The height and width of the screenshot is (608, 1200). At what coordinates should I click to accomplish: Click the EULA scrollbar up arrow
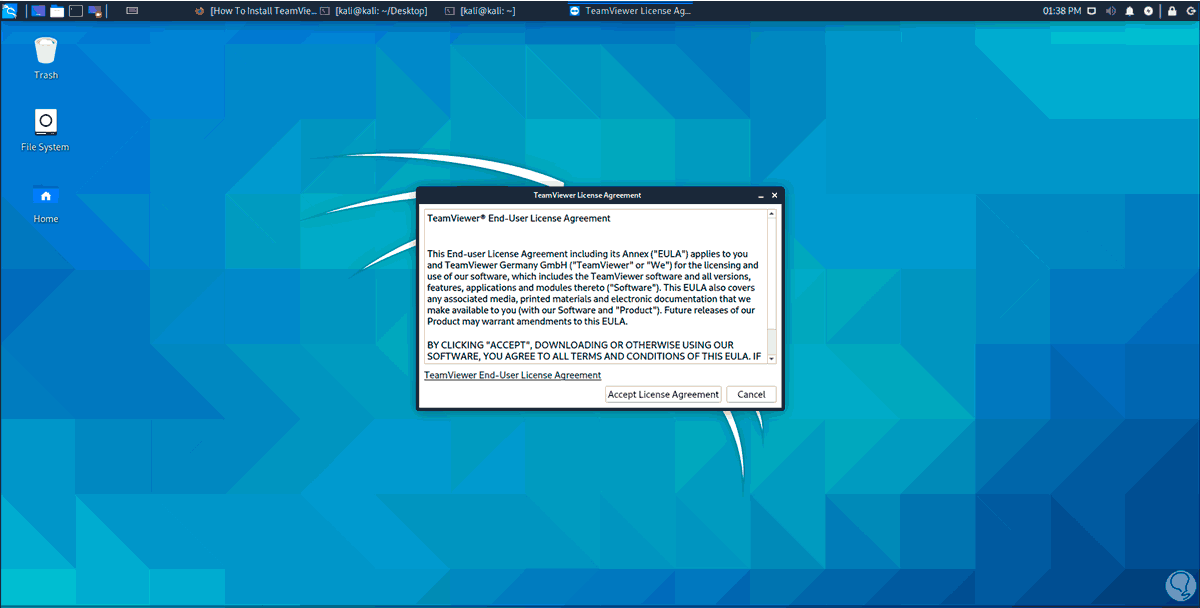pos(771,213)
